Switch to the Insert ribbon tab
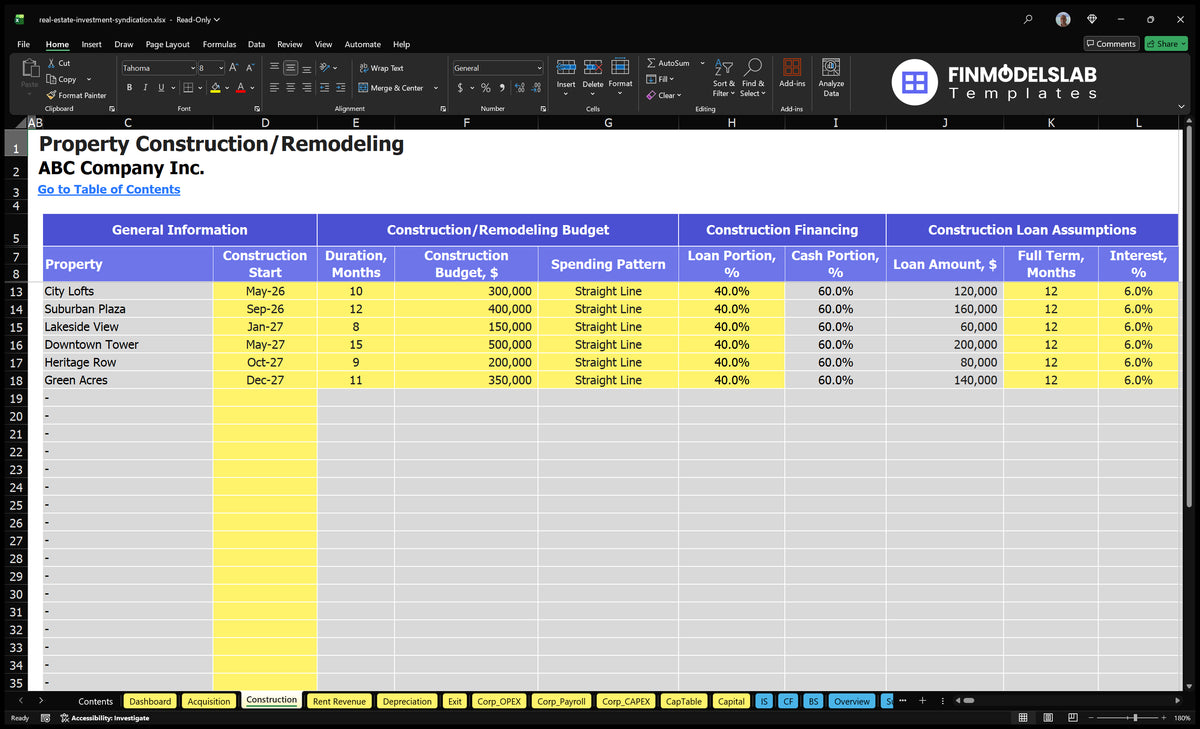This screenshot has width=1200, height=729. tap(91, 44)
